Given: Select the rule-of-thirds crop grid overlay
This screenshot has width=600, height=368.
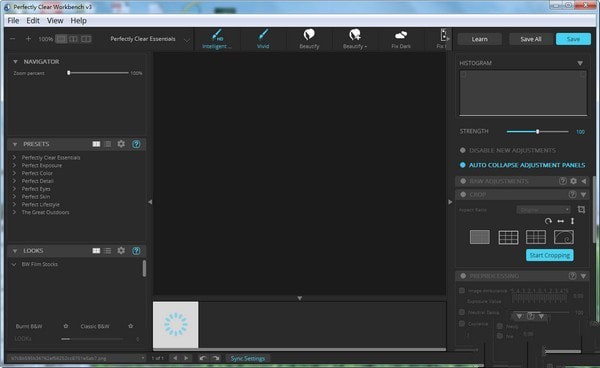Looking at the screenshot, I should [x=509, y=237].
